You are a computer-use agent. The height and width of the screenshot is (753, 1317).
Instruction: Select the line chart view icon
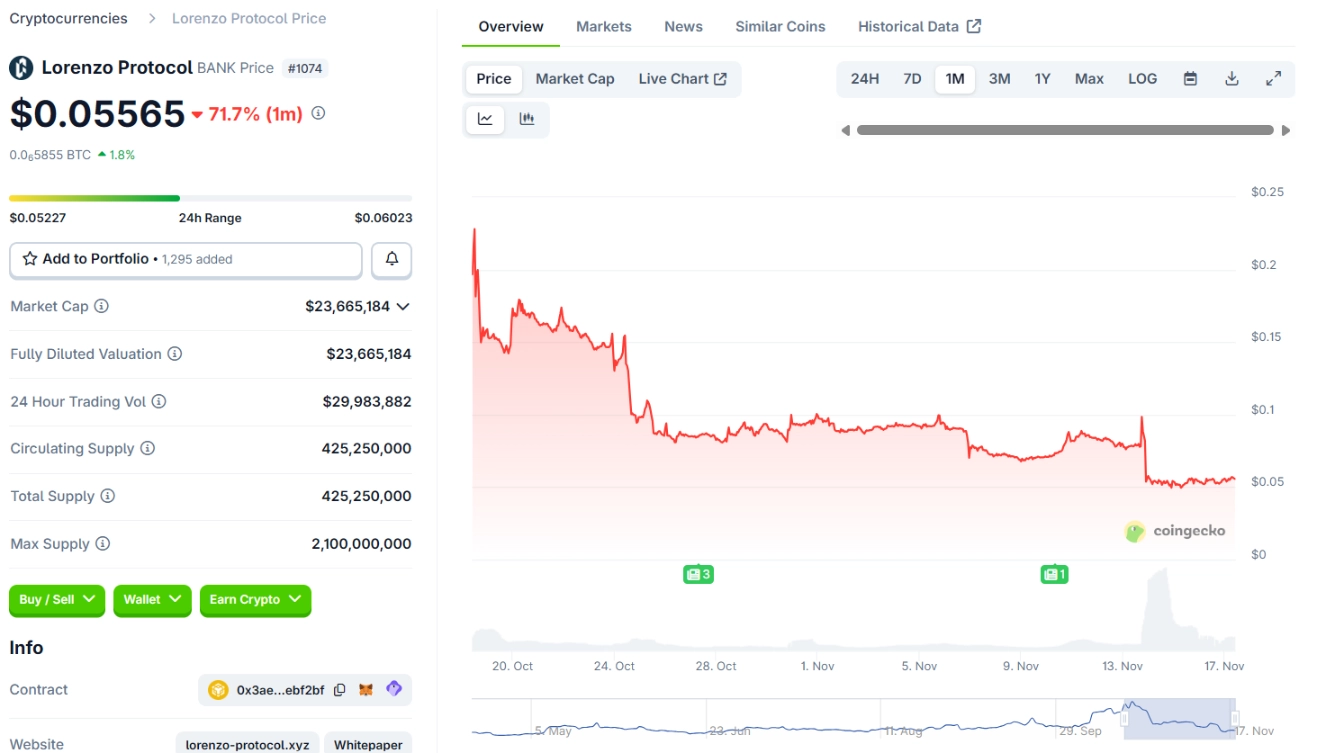point(485,119)
